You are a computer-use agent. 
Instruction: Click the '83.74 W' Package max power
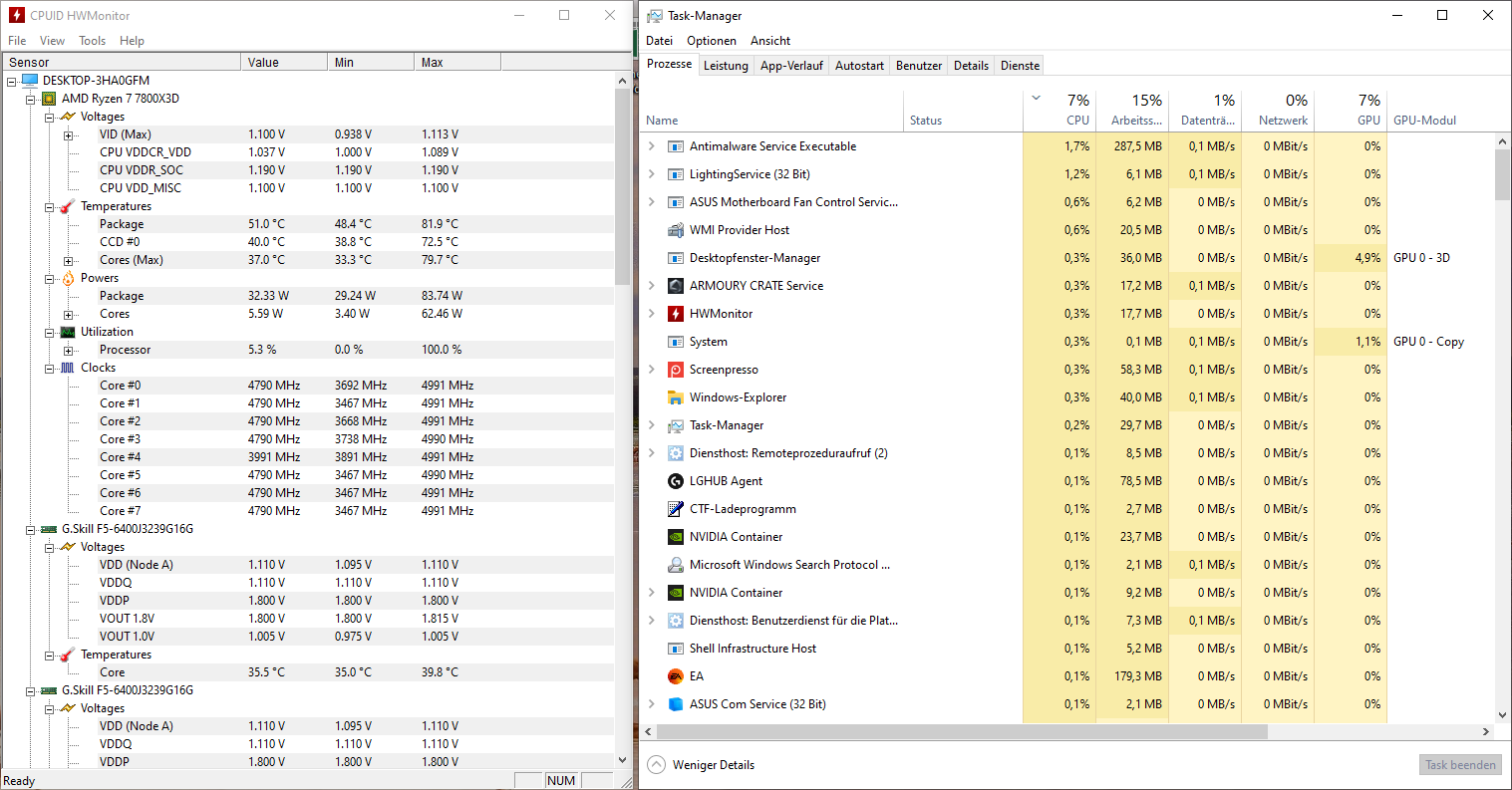[442, 296]
